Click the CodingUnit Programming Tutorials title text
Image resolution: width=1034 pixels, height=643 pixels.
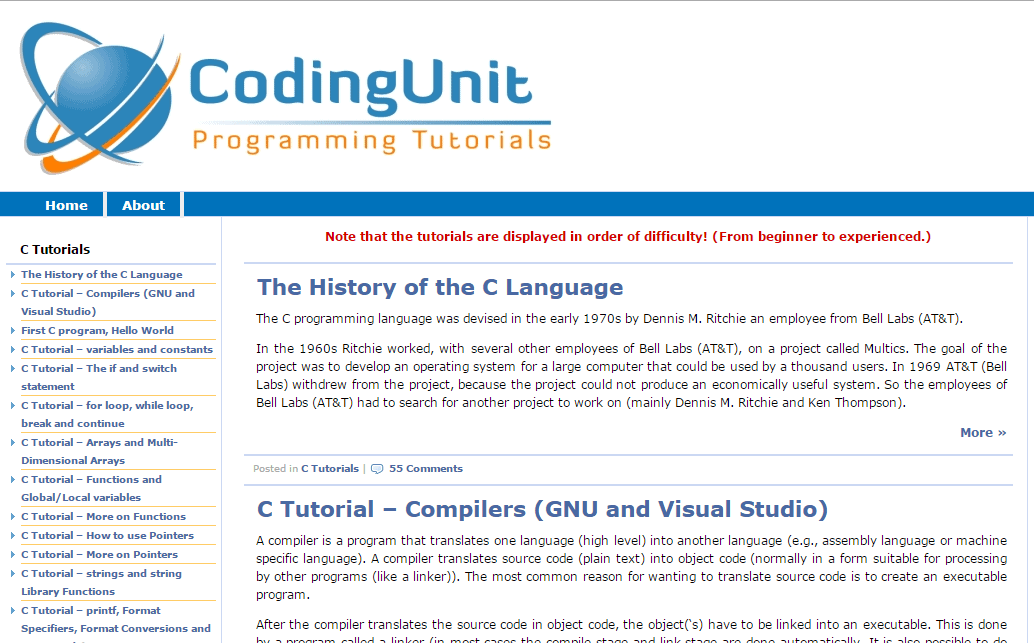(x=371, y=106)
